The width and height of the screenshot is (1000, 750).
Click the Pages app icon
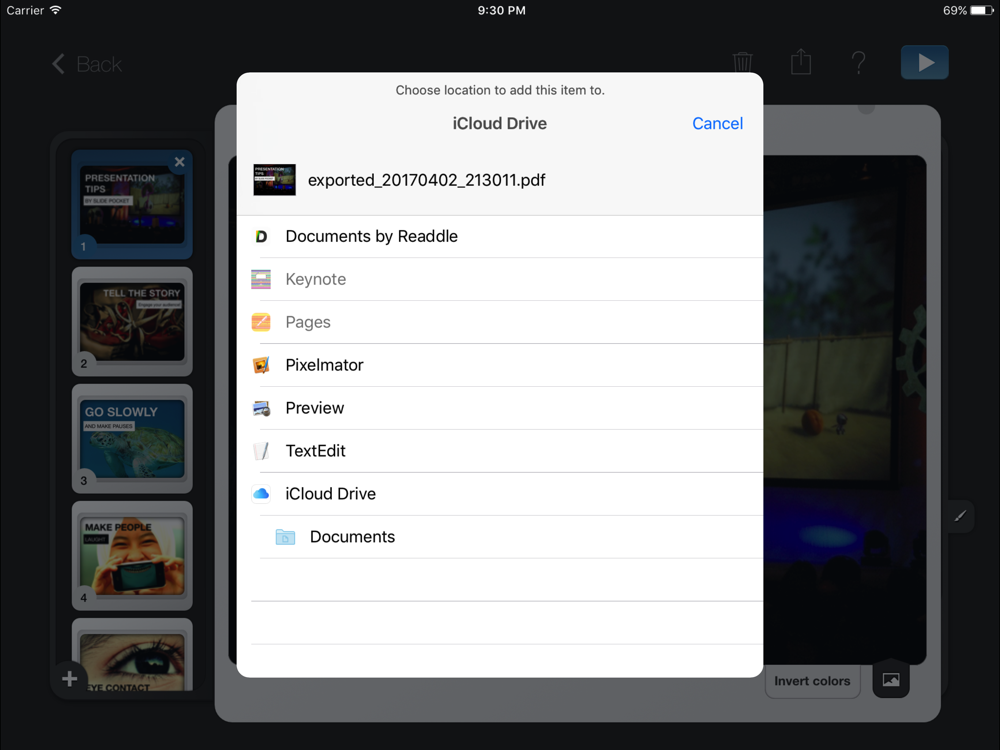click(x=261, y=322)
